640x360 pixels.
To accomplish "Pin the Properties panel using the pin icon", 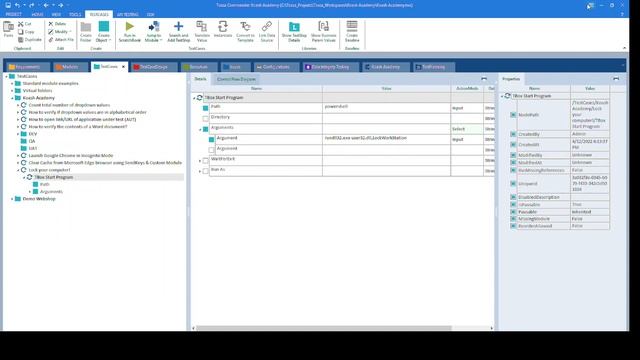I will 616,78.
